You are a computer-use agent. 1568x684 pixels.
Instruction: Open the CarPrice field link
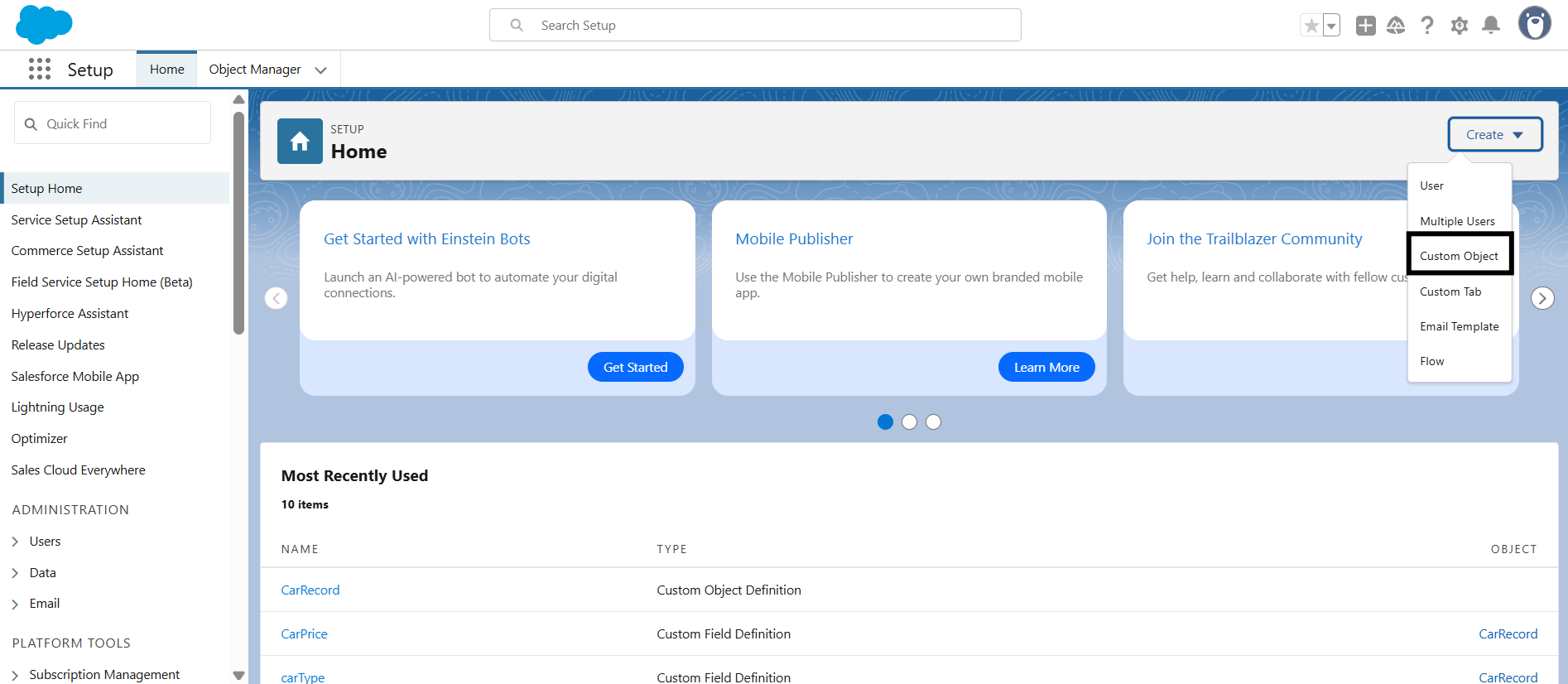click(x=304, y=633)
